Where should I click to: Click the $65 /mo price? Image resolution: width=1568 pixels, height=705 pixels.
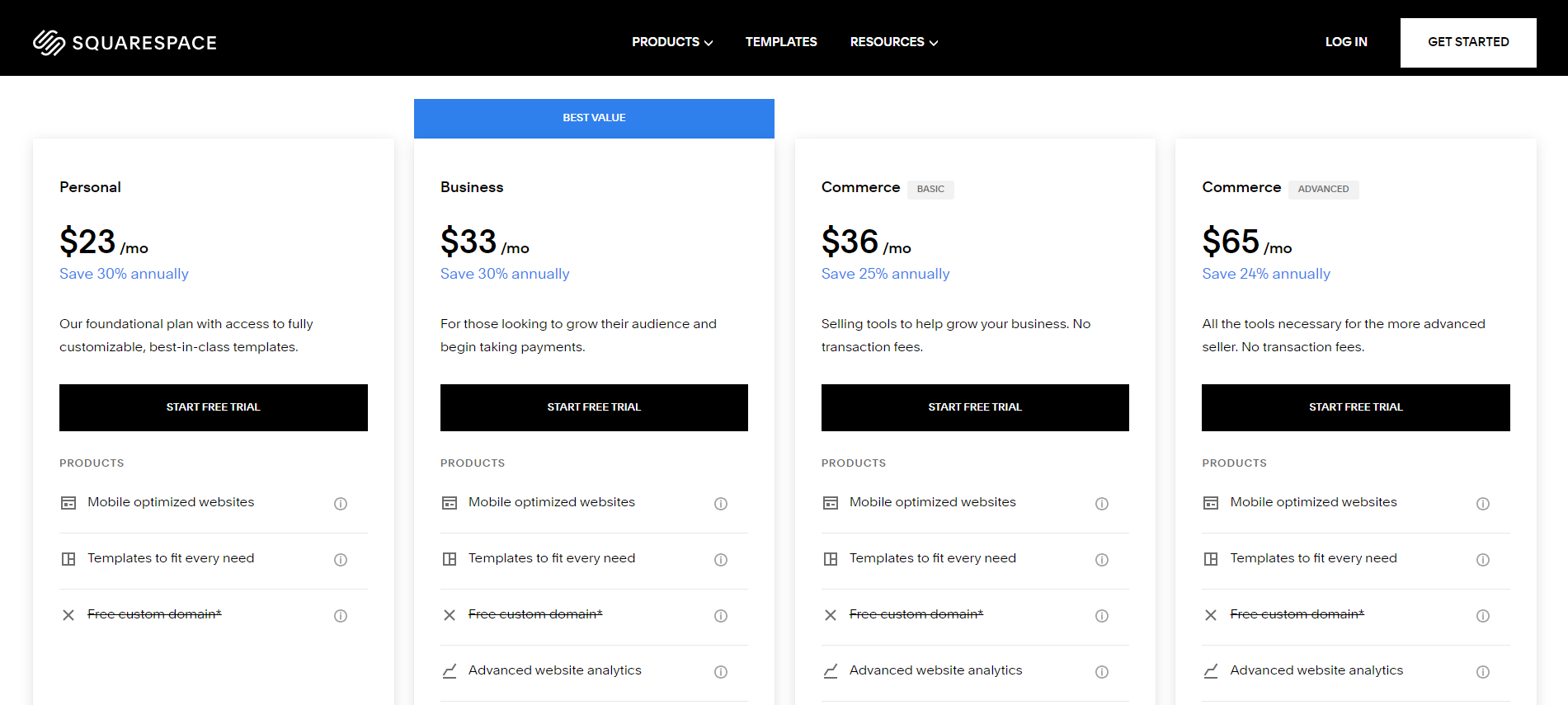pos(1247,242)
